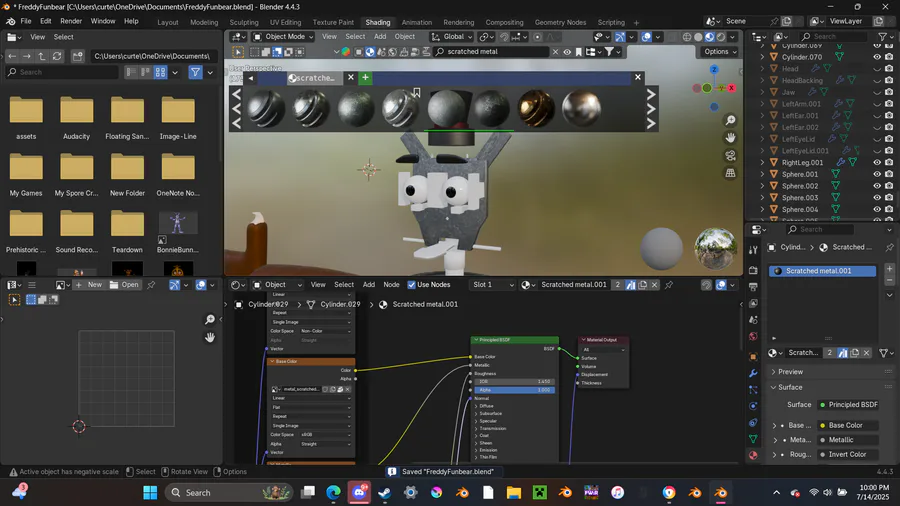Click the pan hand icon in the 3D viewport
This screenshot has width=900, height=506.
point(730,138)
